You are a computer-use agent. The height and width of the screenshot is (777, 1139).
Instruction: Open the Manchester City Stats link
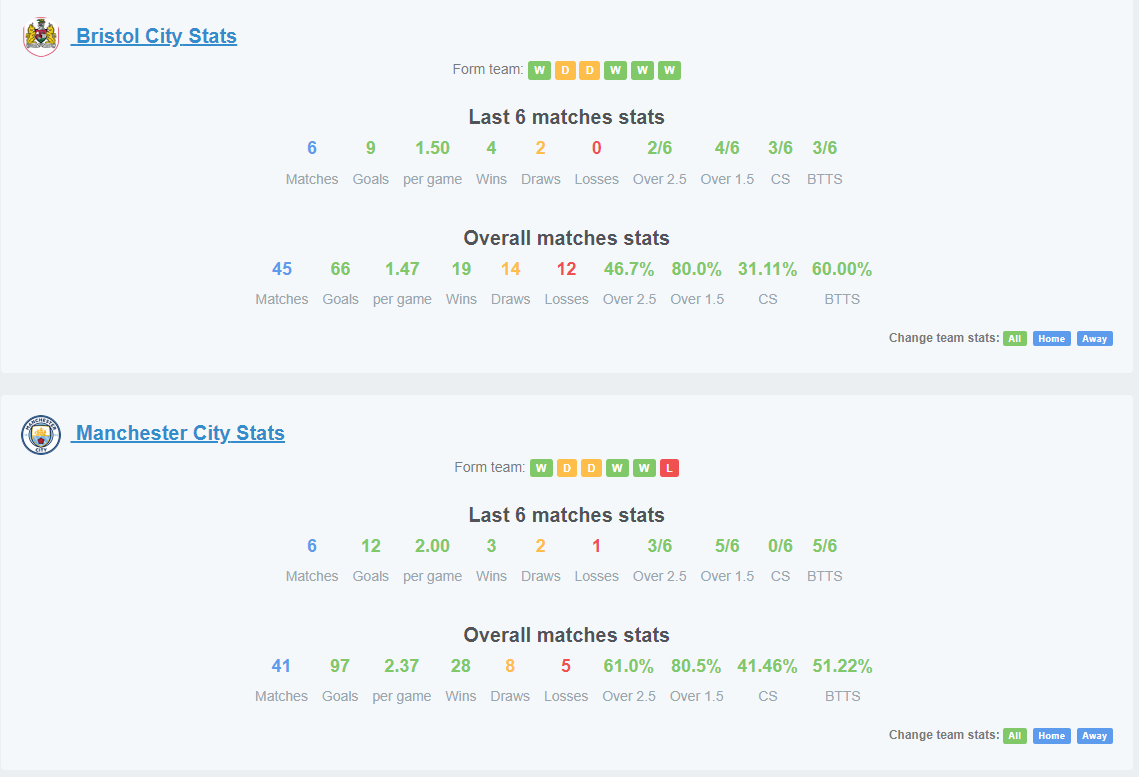178,434
